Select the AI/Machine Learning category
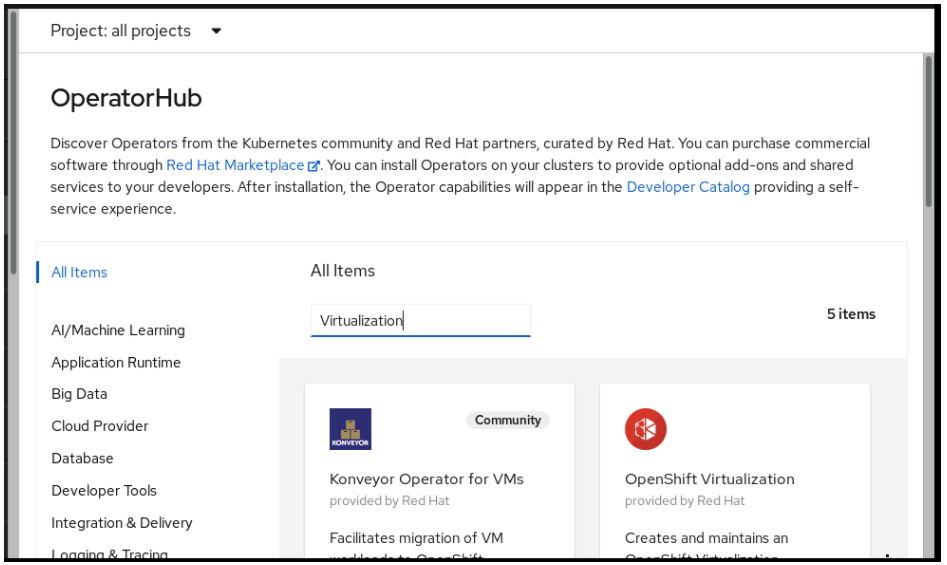 118,330
